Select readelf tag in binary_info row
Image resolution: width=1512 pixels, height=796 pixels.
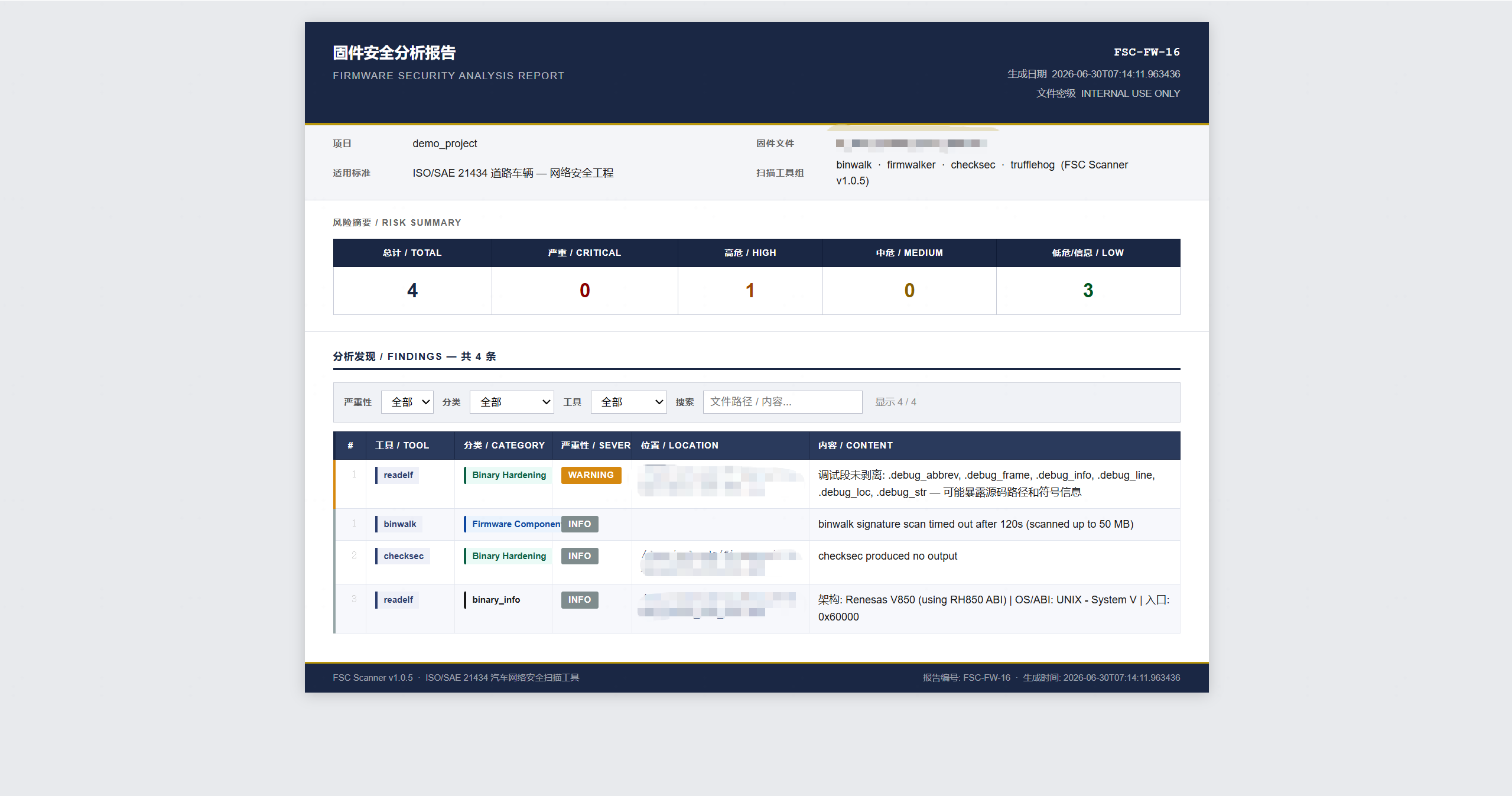pyautogui.click(x=397, y=600)
